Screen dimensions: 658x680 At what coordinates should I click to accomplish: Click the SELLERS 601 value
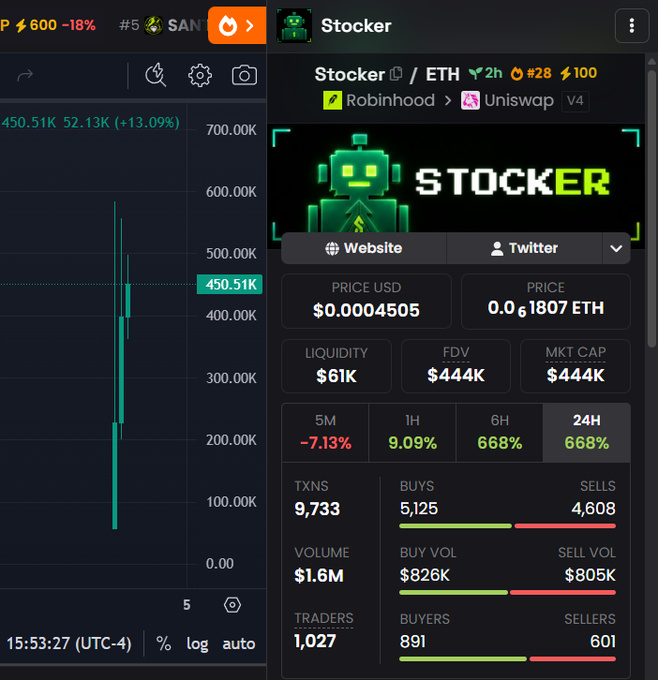[x=603, y=641]
